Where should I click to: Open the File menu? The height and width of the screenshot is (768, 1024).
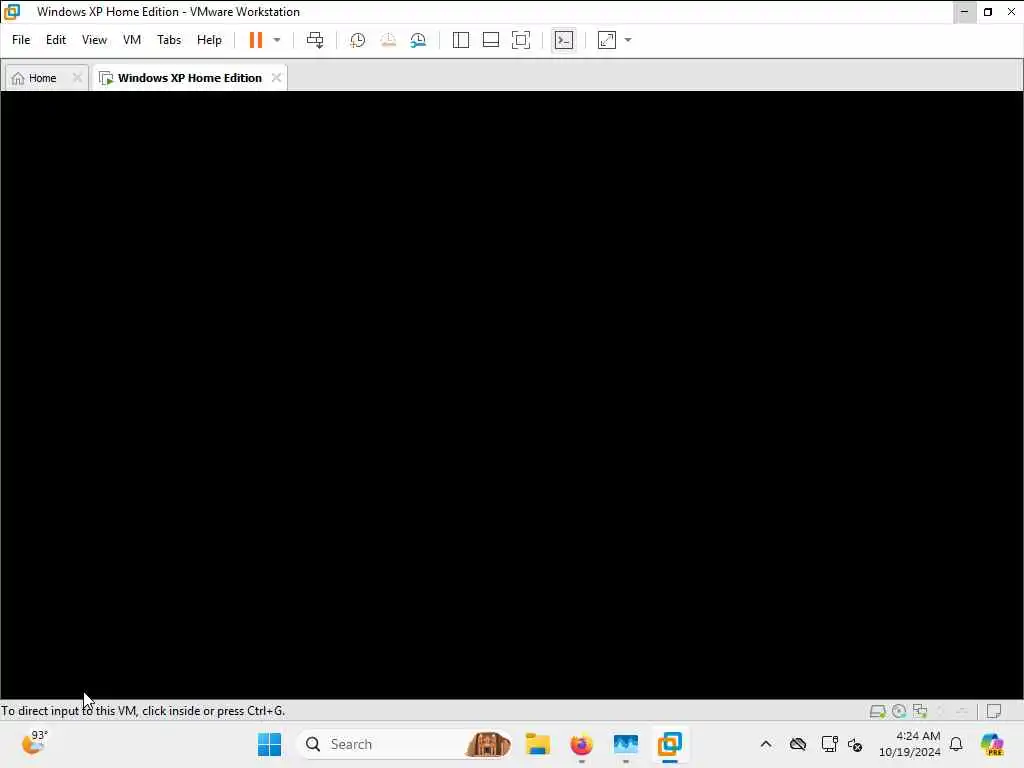[x=21, y=40]
